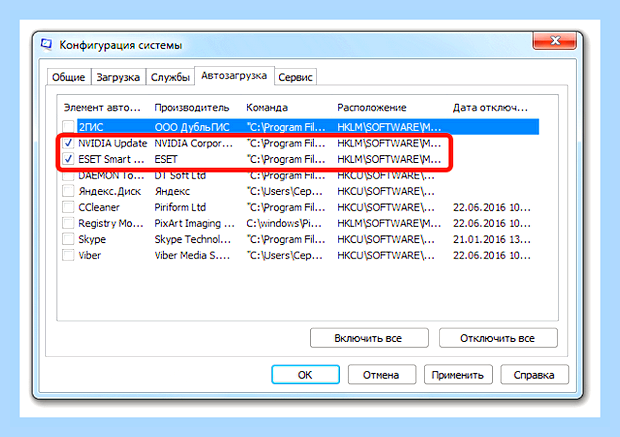
Task: Tick the Яндекс.Диск startup checkbox
Action: point(68,191)
